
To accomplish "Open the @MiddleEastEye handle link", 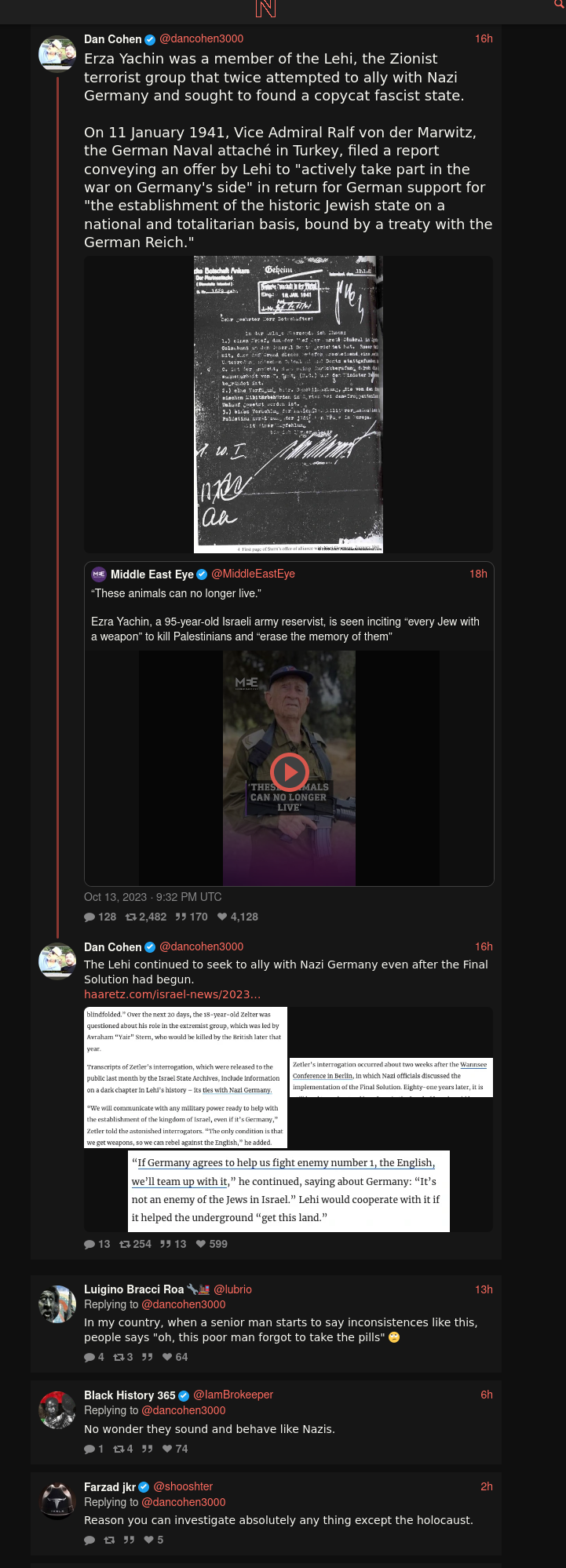I will point(254,574).
